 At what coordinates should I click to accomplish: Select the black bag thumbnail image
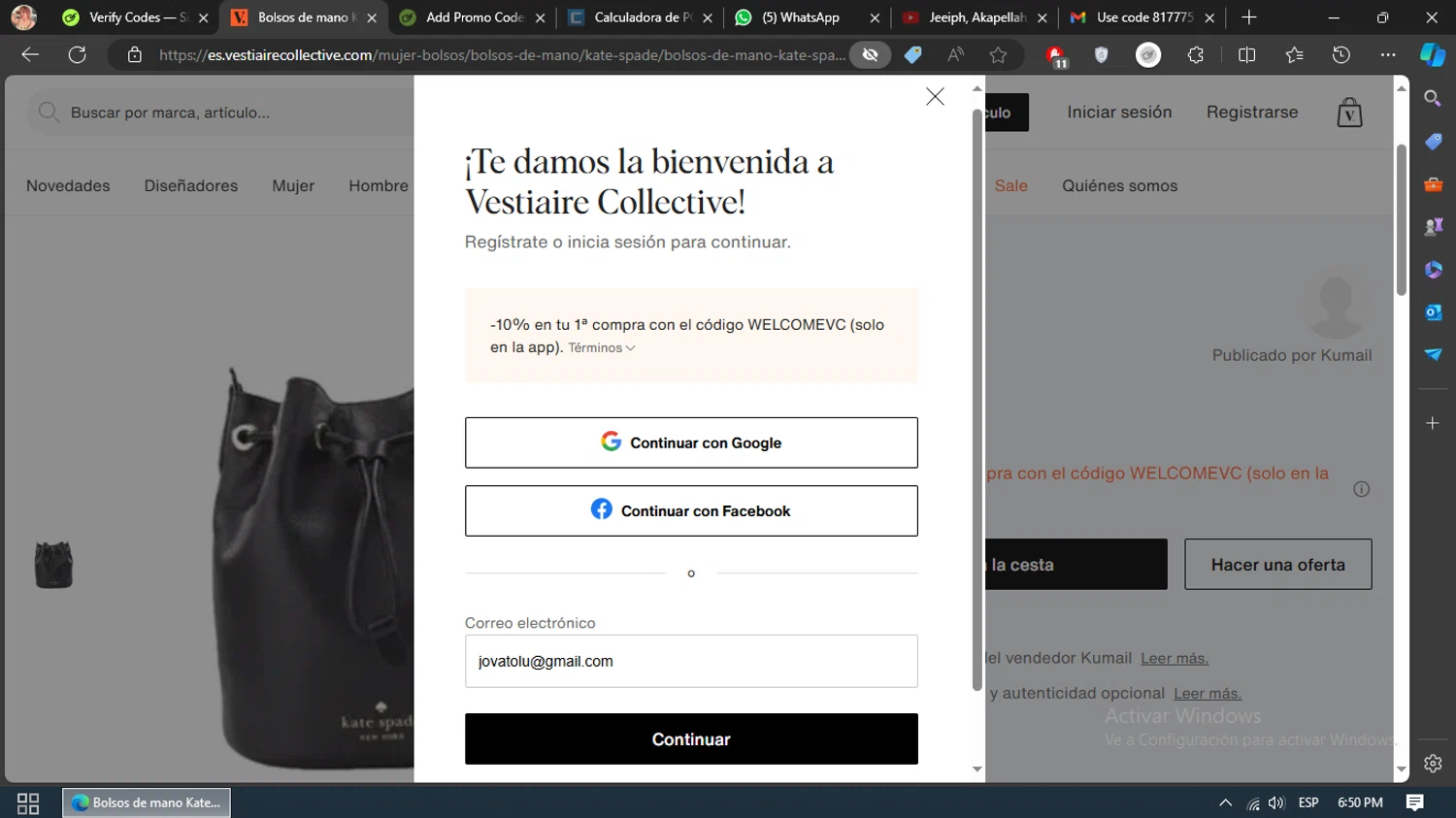[53, 565]
